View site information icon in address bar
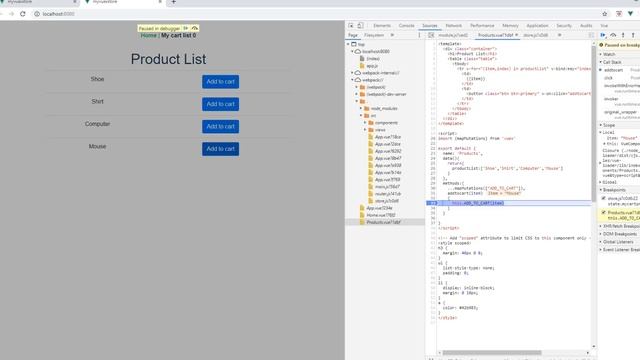This screenshot has width=640, height=360. pyautogui.click(x=37, y=14)
